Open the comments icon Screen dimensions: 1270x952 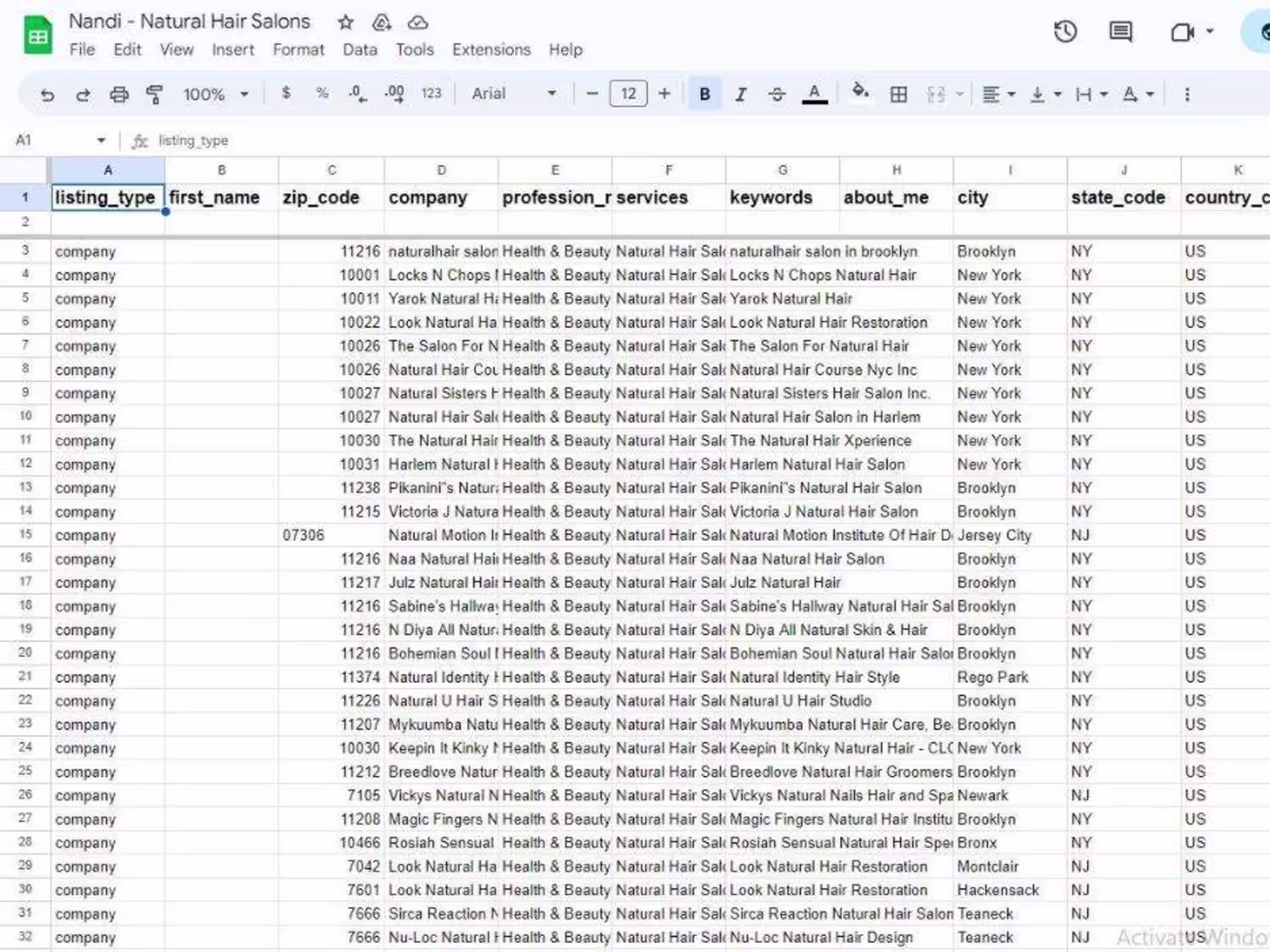point(1121,32)
